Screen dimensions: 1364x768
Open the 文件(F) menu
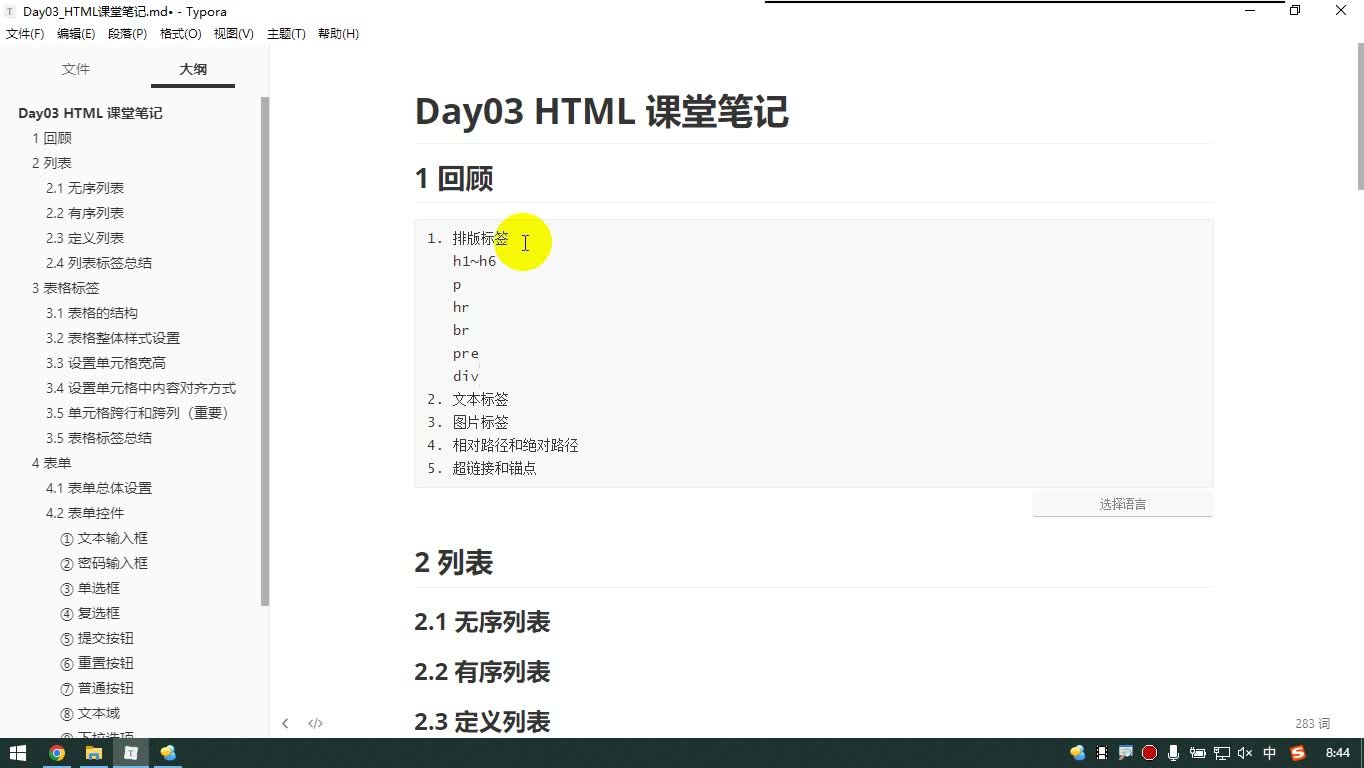25,34
